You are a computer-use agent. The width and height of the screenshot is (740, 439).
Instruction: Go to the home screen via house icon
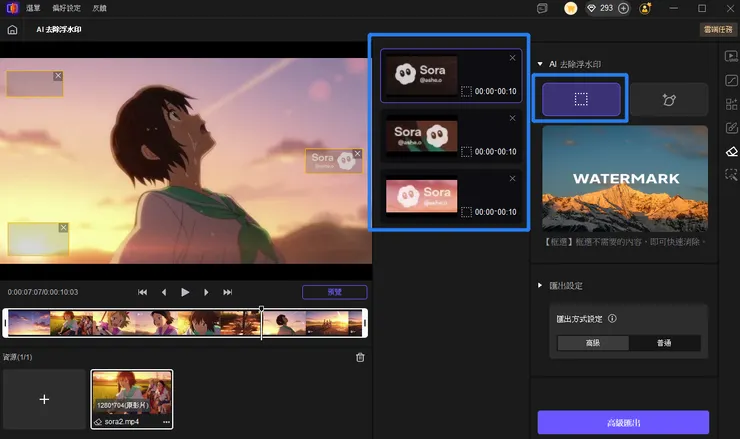(12, 30)
